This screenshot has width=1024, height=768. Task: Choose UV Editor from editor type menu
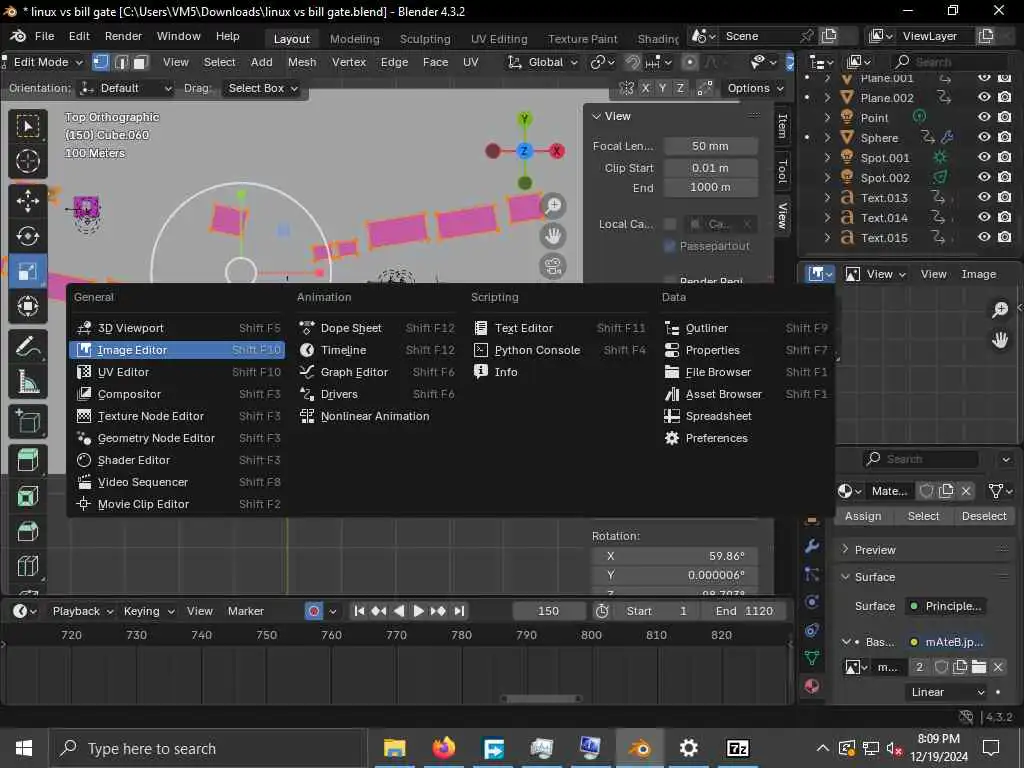177,372
